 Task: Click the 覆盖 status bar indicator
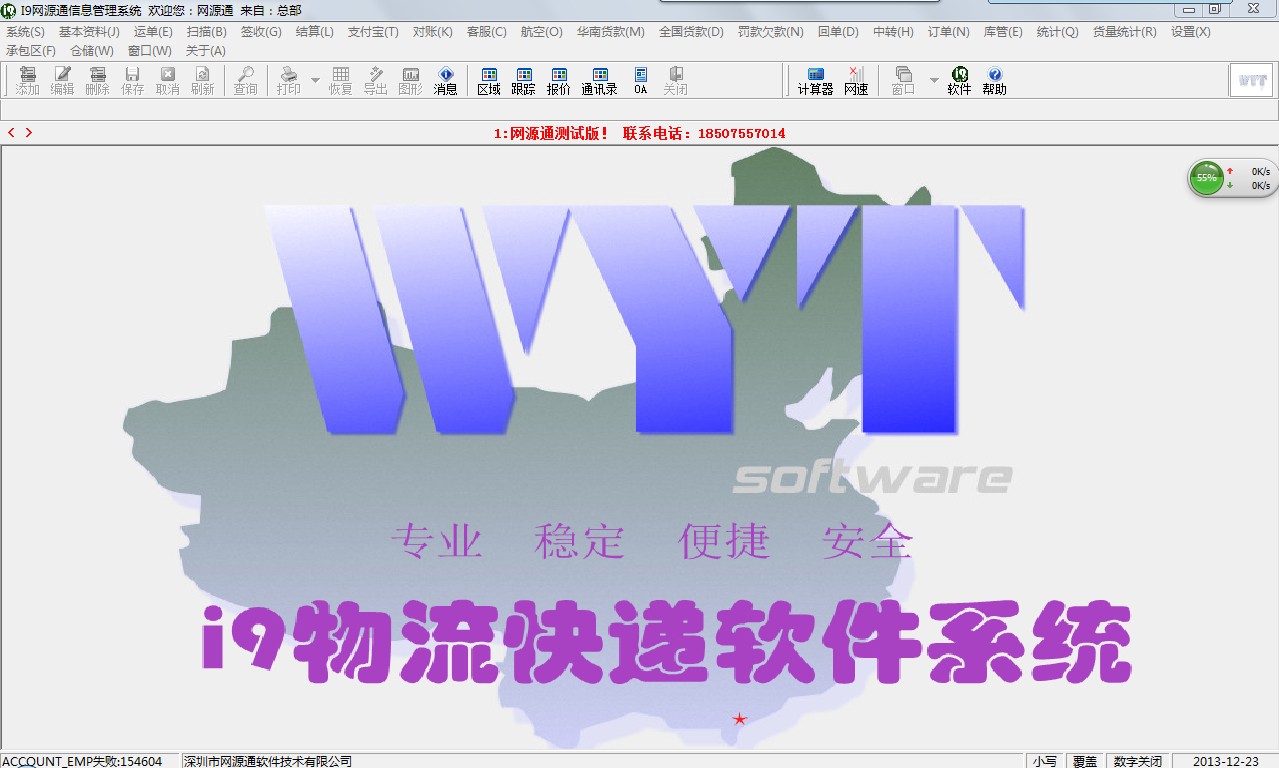(1085, 761)
